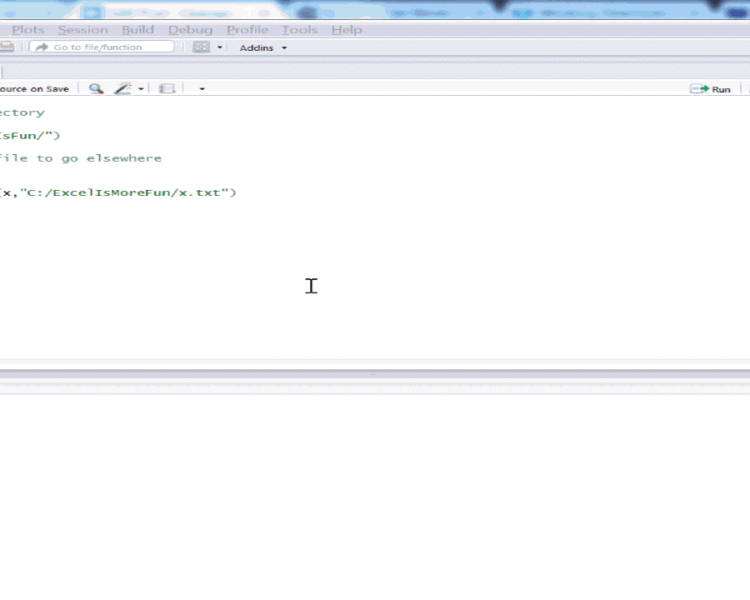Expand dropdown arrow next to notebook icon
The height and width of the screenshot is (600, 750).
pyautogui.click(x=202, y=89)
